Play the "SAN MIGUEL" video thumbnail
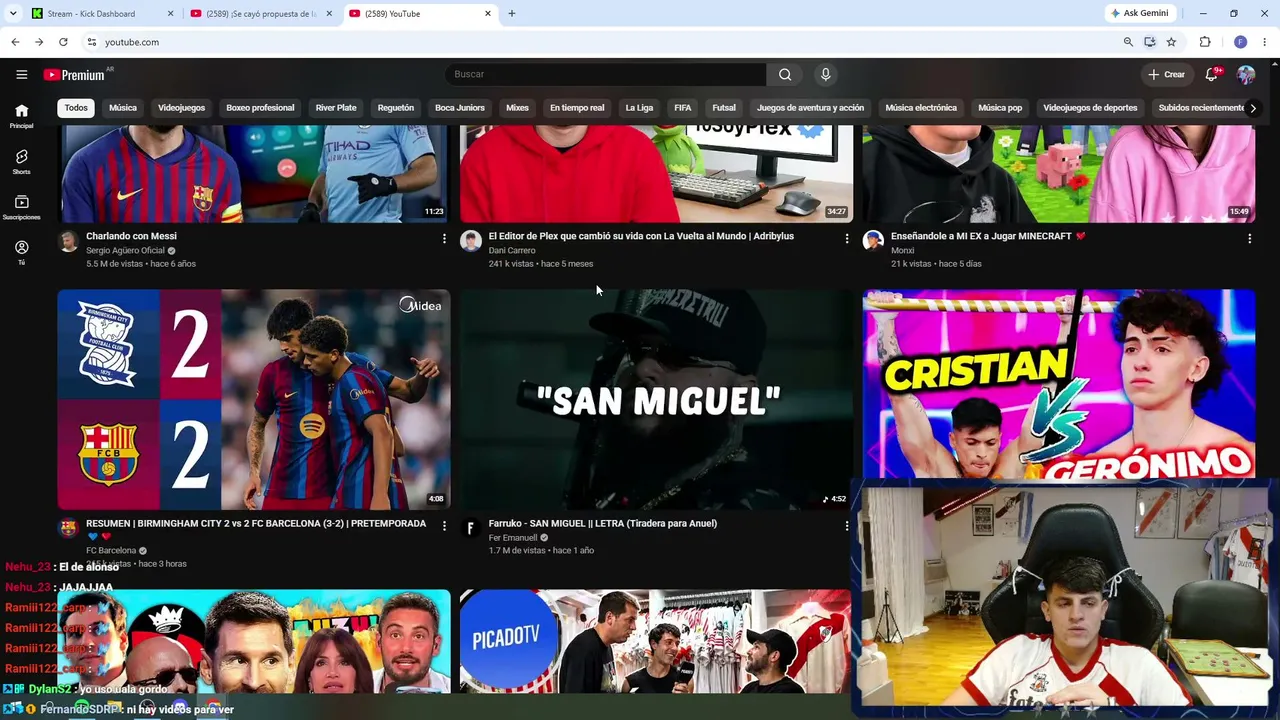 pyautogui.click(x=656, y=399)
